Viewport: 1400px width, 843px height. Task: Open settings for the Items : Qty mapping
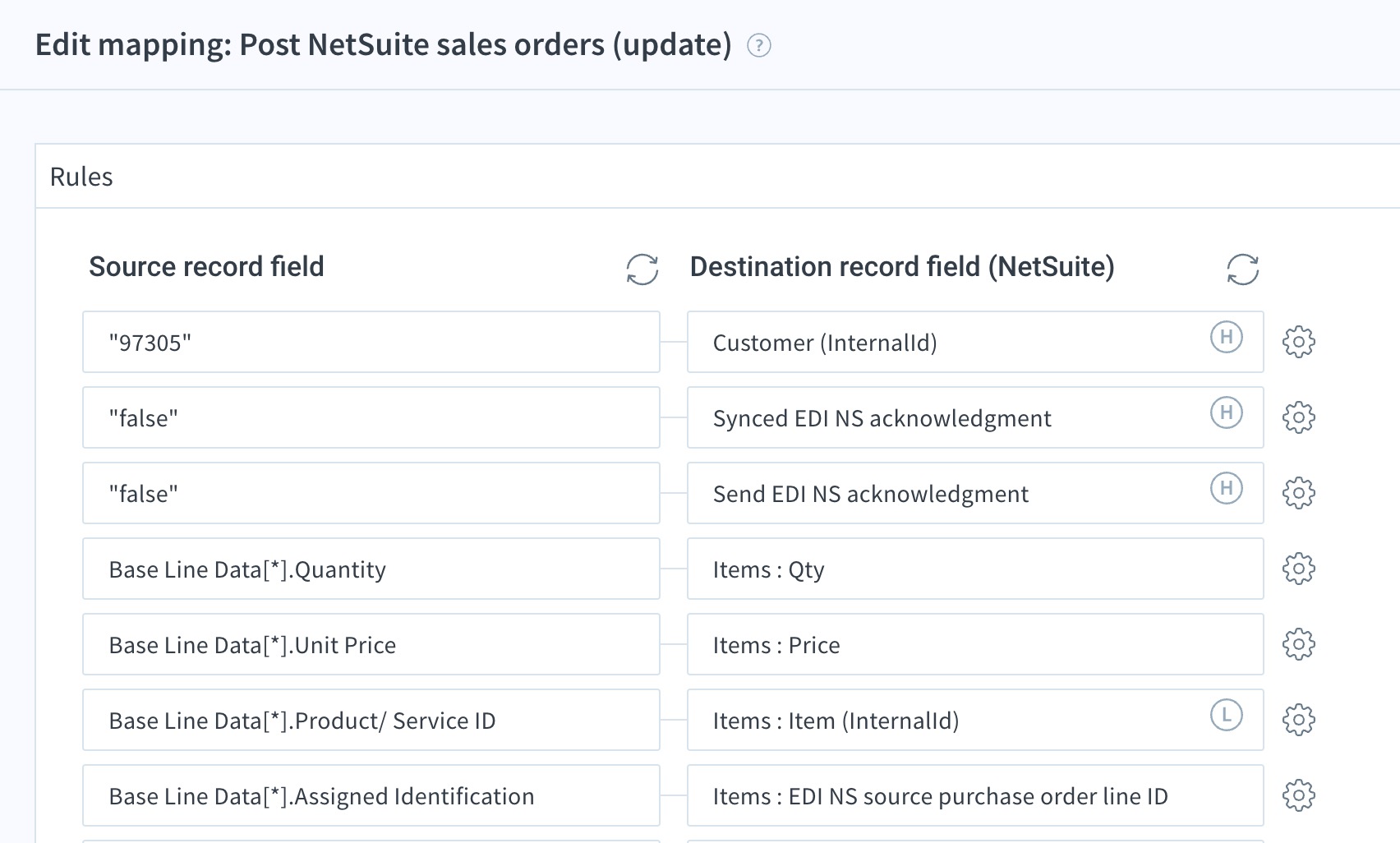(x=1299, y=569)
